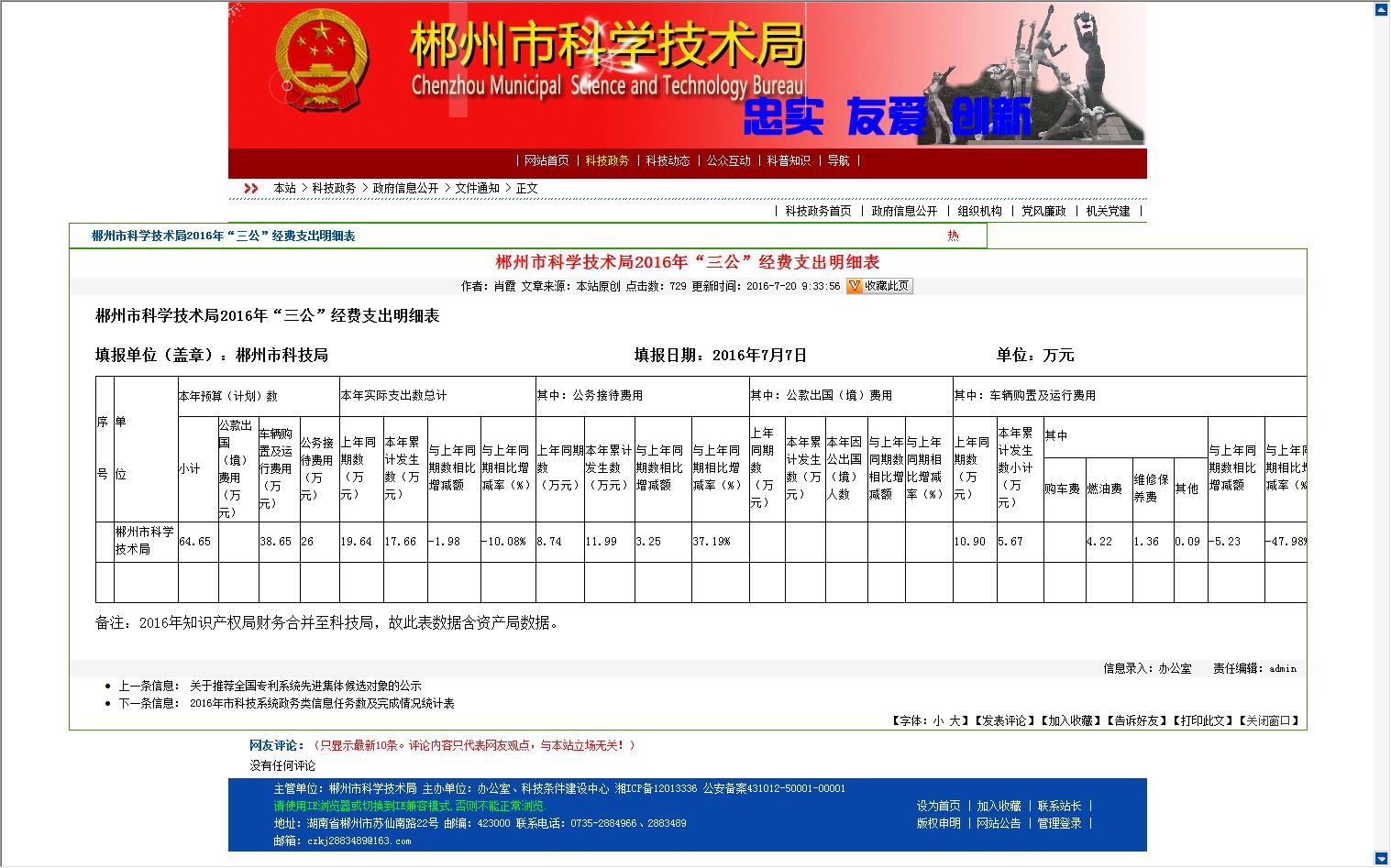Go to 公众互动 navigation item

coord(728,160)
